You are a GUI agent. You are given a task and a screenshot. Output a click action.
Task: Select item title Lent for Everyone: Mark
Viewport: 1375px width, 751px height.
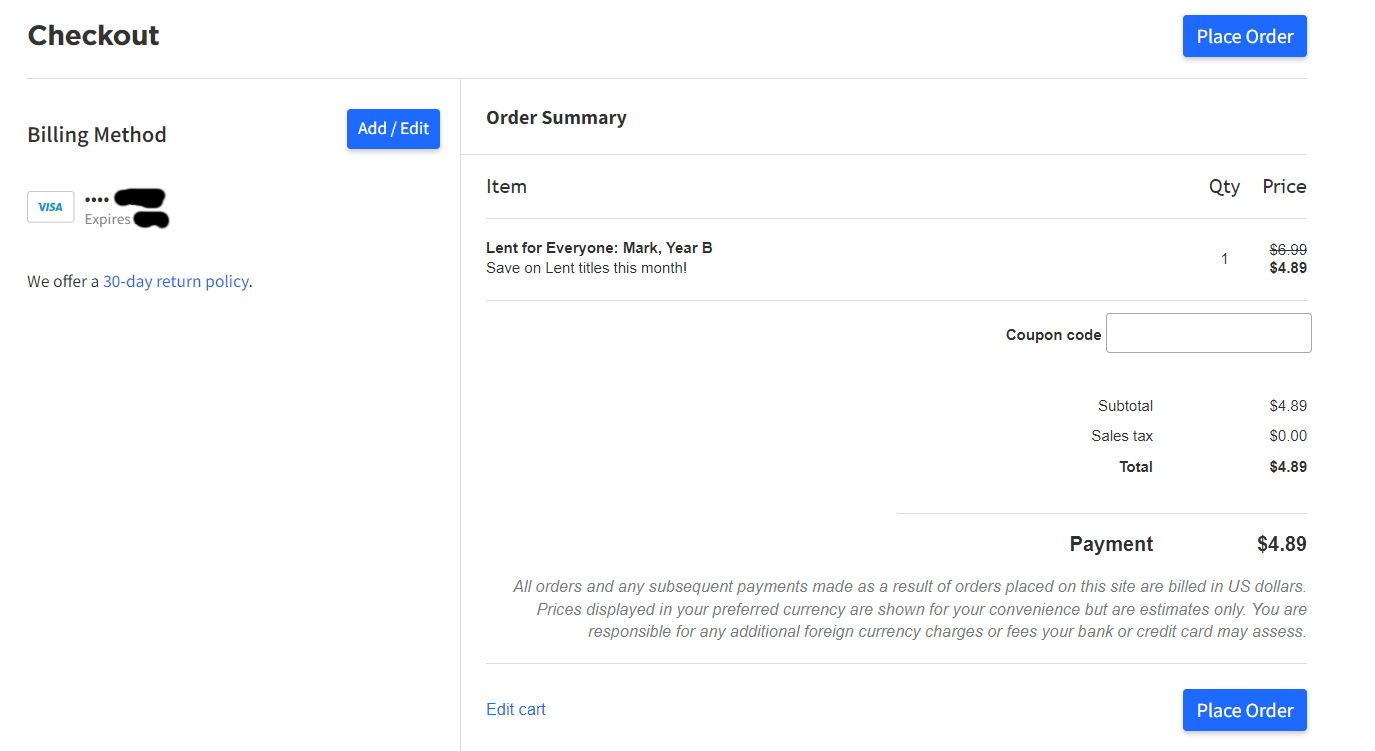[598, 248]
